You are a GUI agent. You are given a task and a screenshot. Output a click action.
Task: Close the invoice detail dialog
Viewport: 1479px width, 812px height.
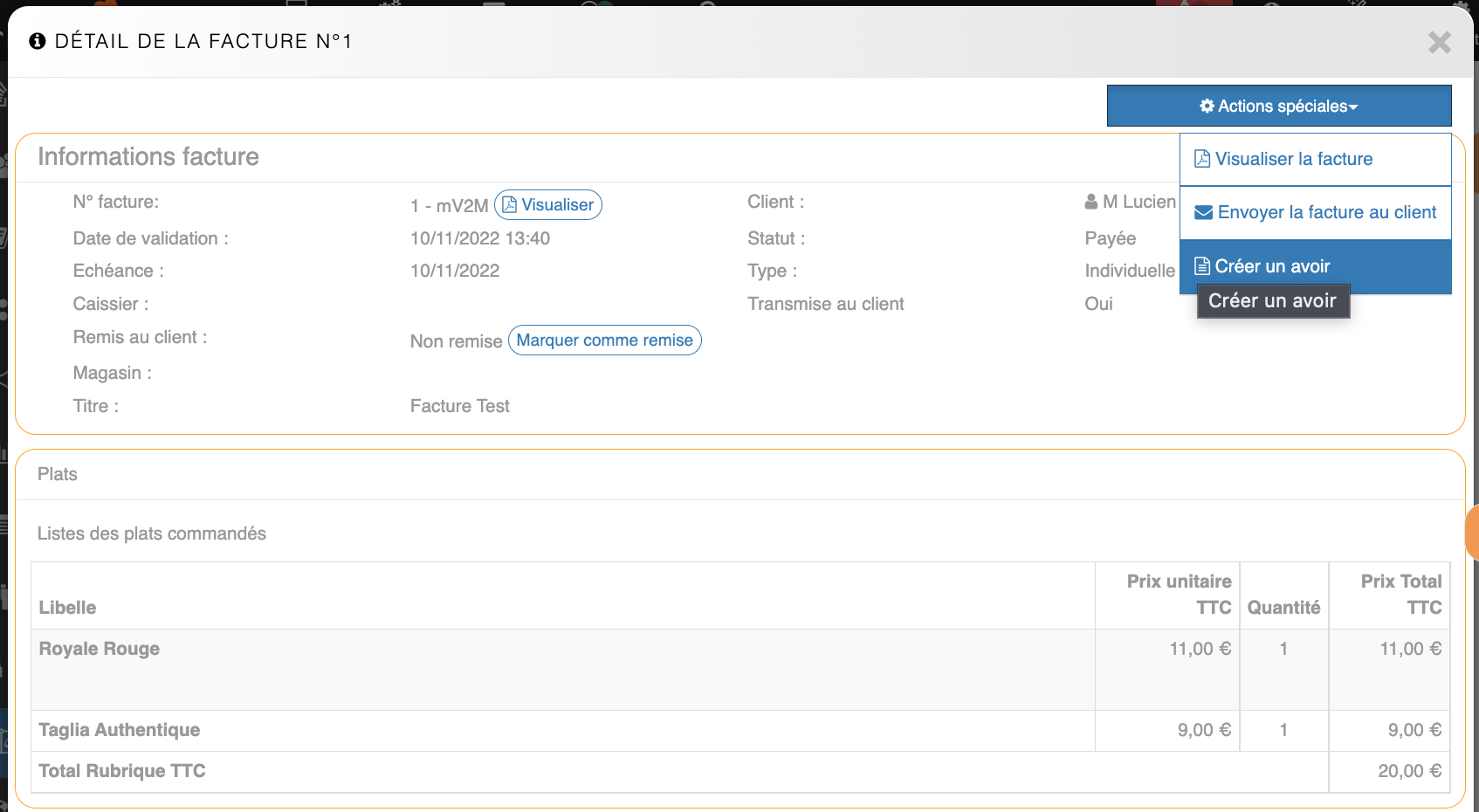[x=1439, y=42]
